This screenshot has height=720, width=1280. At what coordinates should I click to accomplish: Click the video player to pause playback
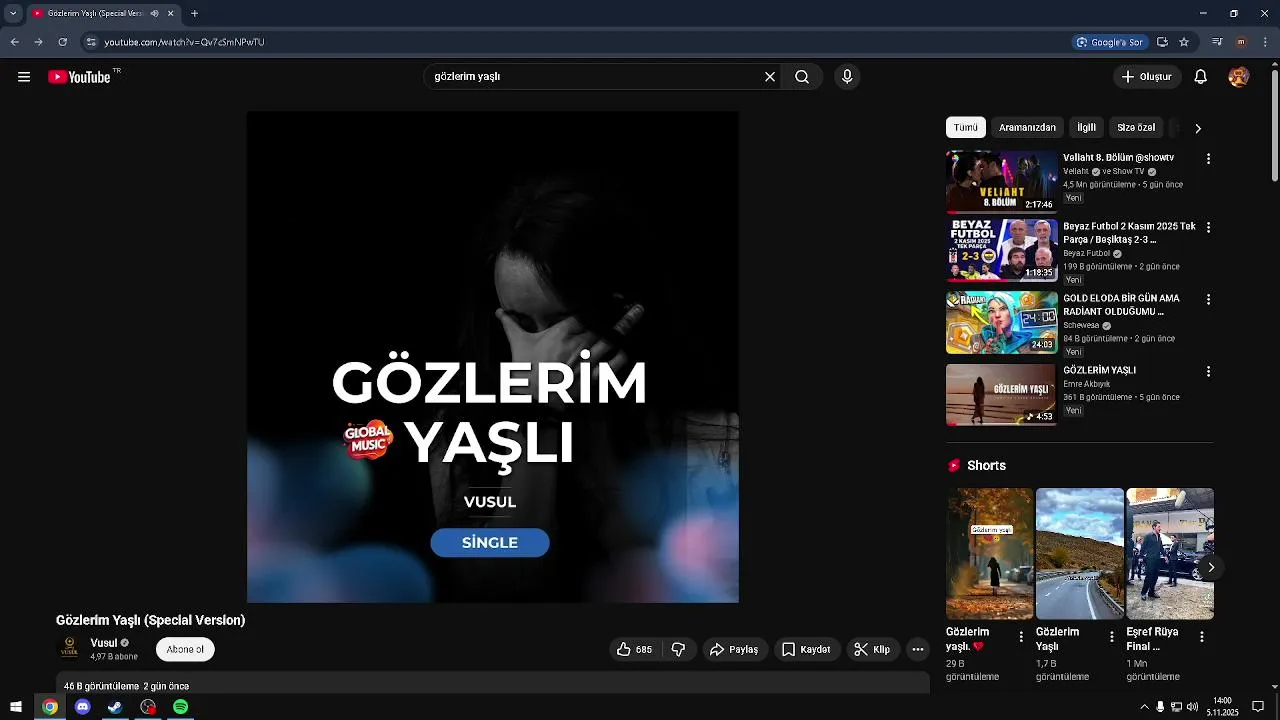tap(493, 357)
